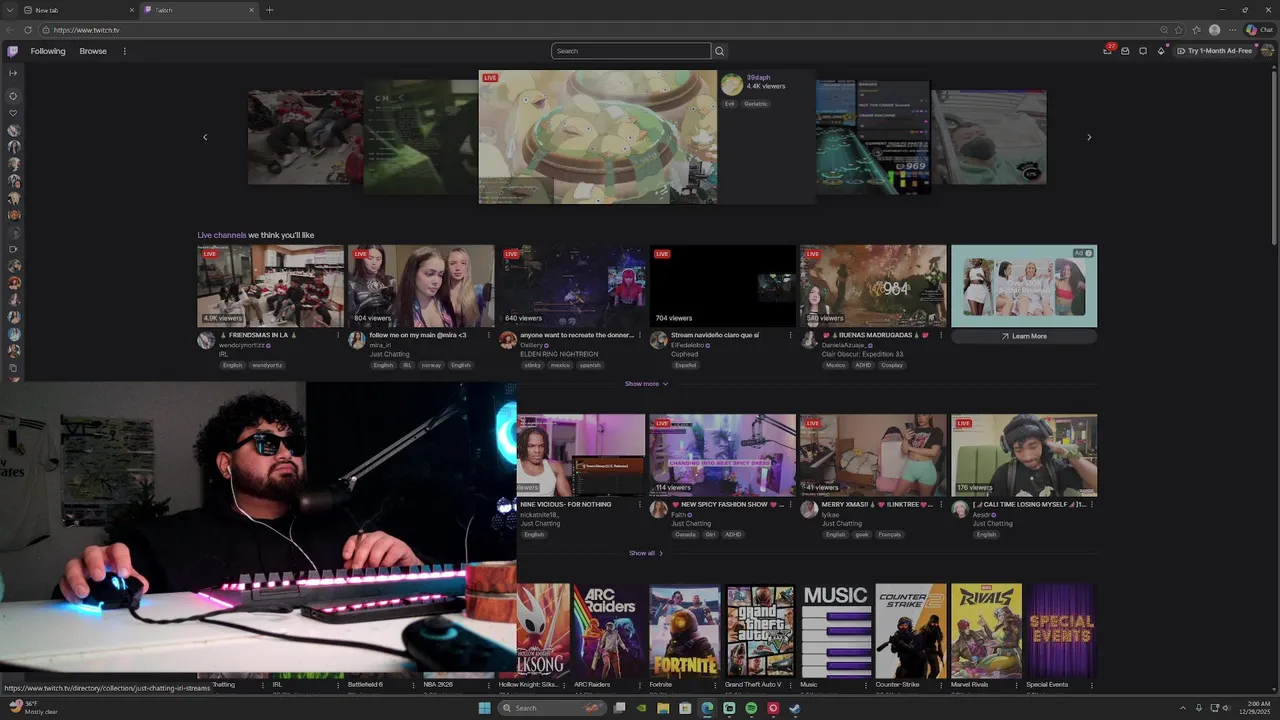Click Learn More on the ad card

tap(1024, 336)
